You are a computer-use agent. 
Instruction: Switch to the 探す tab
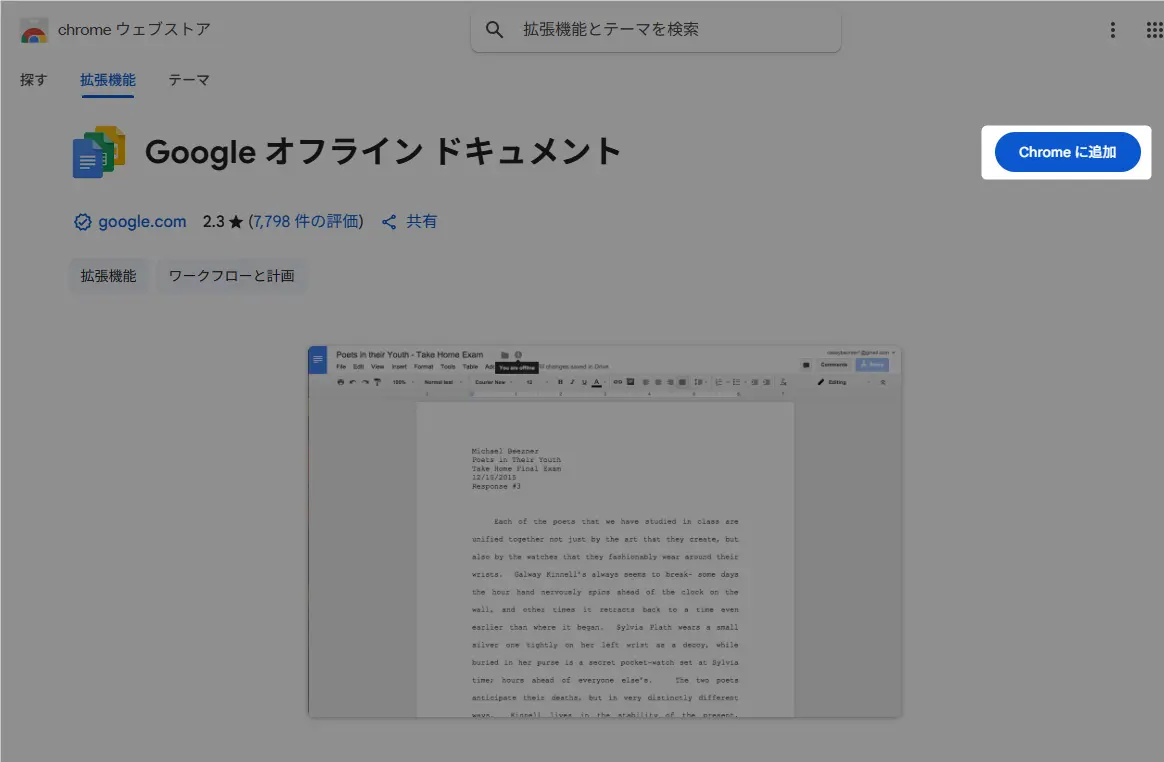[x=34, y=80]
